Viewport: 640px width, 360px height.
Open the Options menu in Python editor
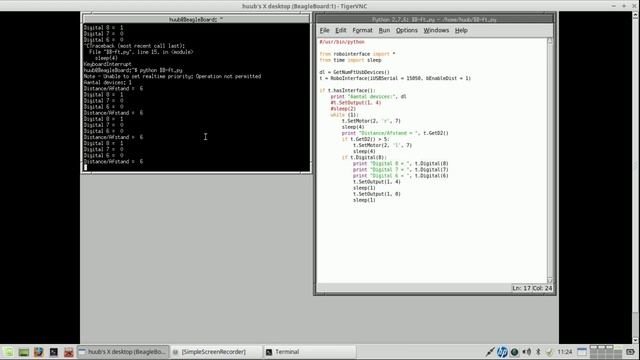(x=407, y=30)
